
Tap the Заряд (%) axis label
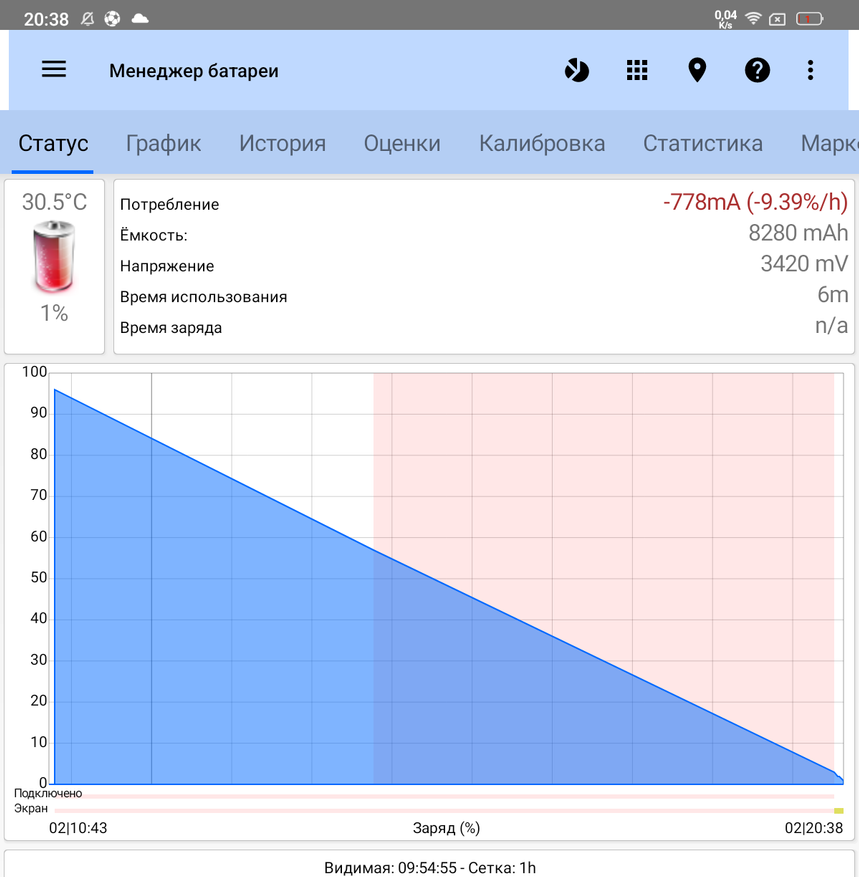[446, 828]
